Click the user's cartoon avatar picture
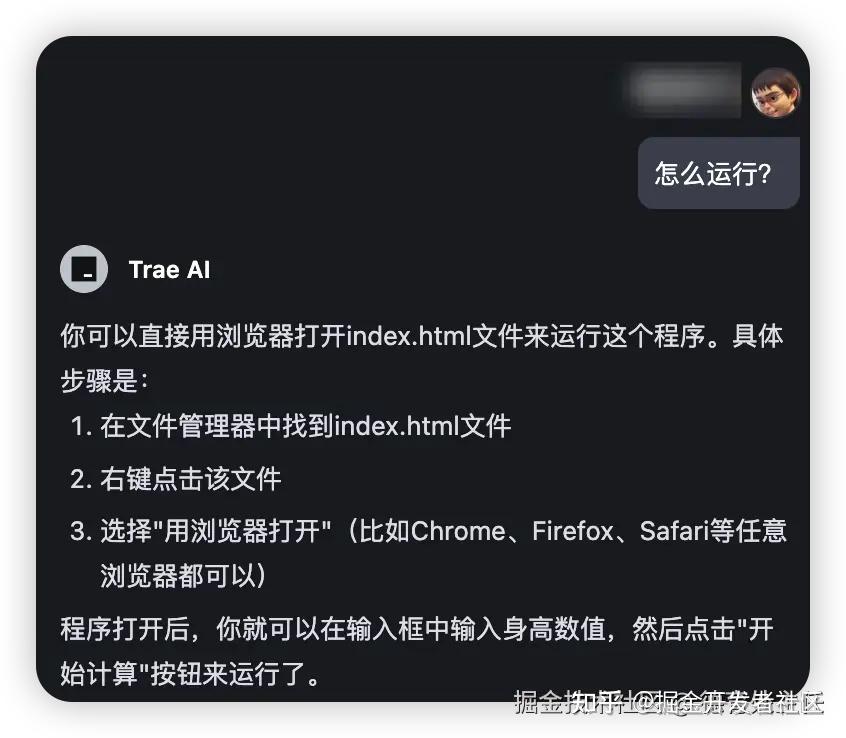The height and width of the screenshot is (738, 846). point(775,92)
